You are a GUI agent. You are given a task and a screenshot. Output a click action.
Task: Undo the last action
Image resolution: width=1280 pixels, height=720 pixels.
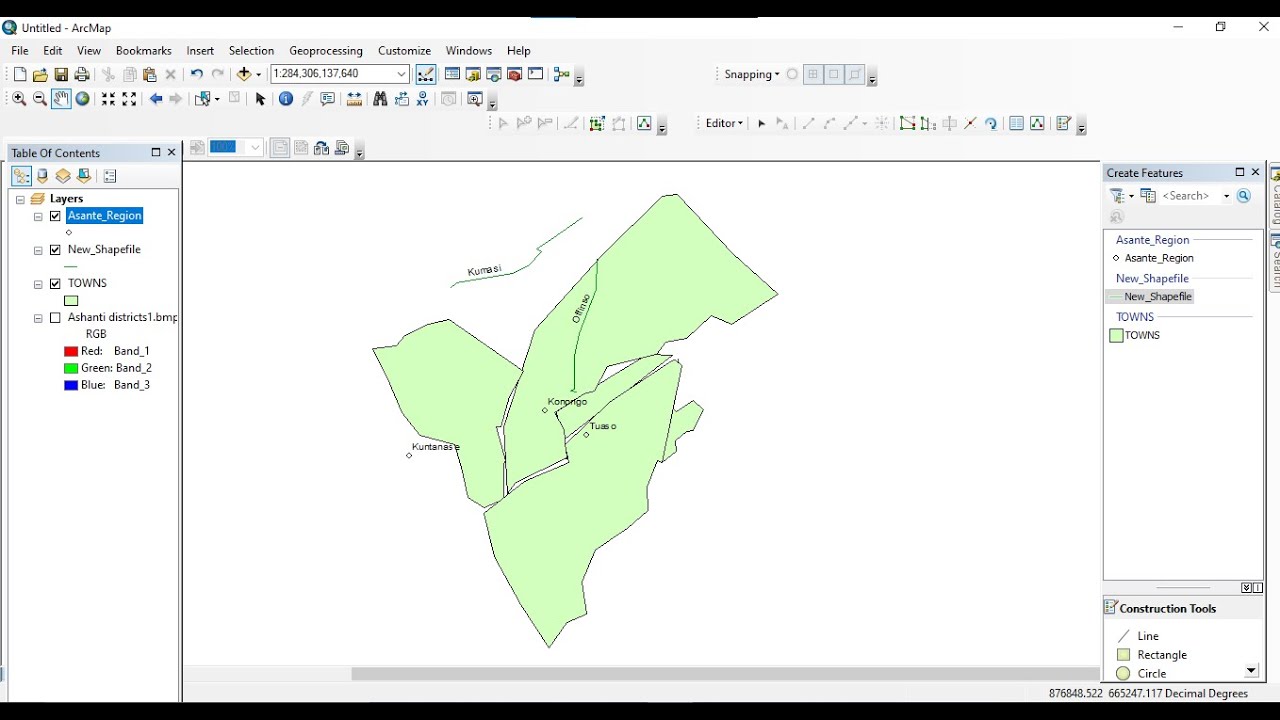click(197, 74)
